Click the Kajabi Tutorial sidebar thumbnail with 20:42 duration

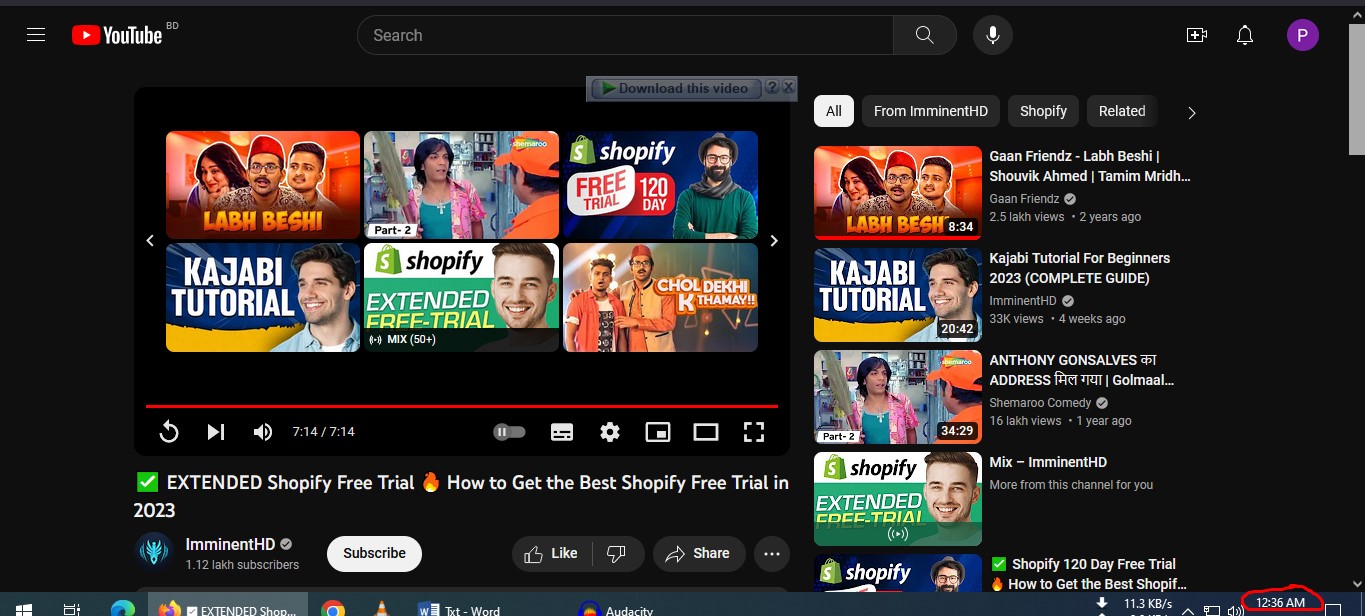pyautogui.click(x=898, y=295)
